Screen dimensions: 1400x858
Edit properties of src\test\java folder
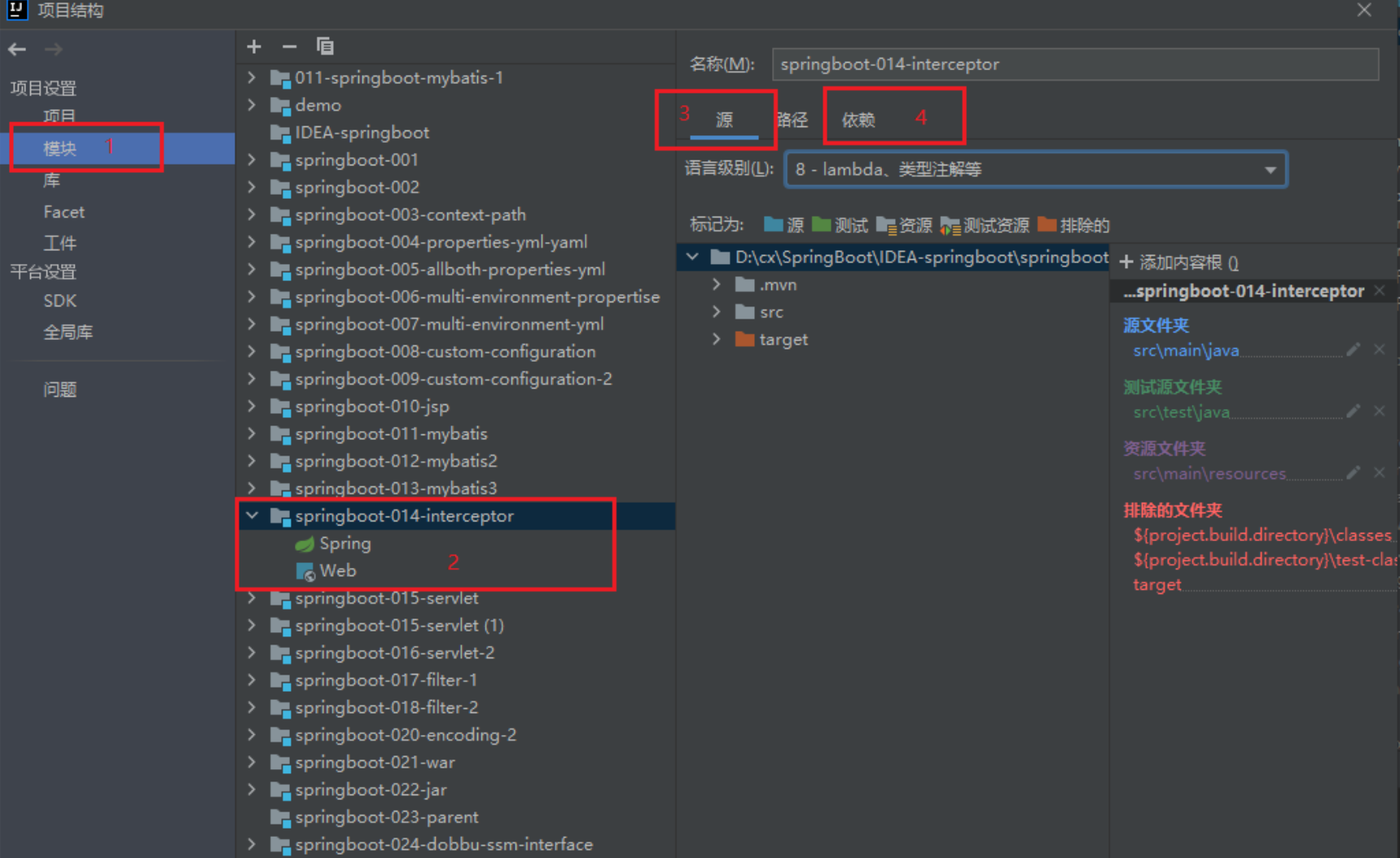pyautogui.click(x=1353, y=411)
